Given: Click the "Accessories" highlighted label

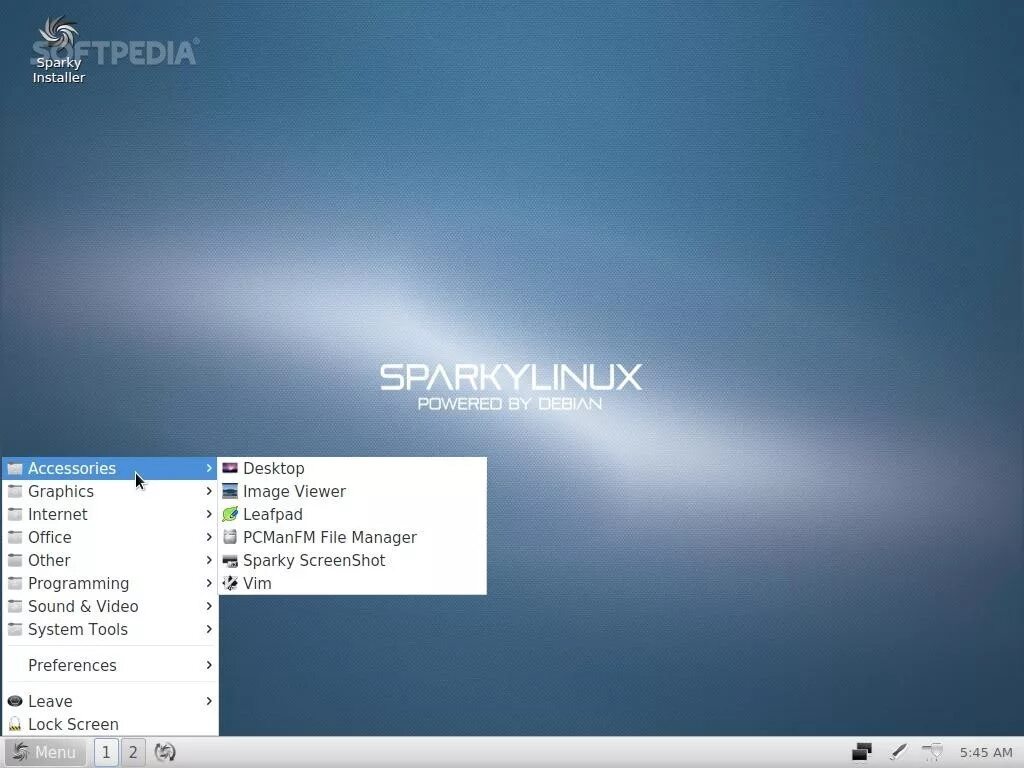Looking at the screenshot, I should point(72,468).
